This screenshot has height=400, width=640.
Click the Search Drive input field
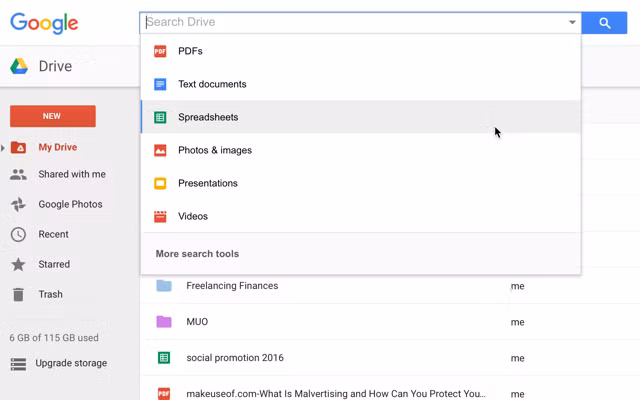coord(350,22)
